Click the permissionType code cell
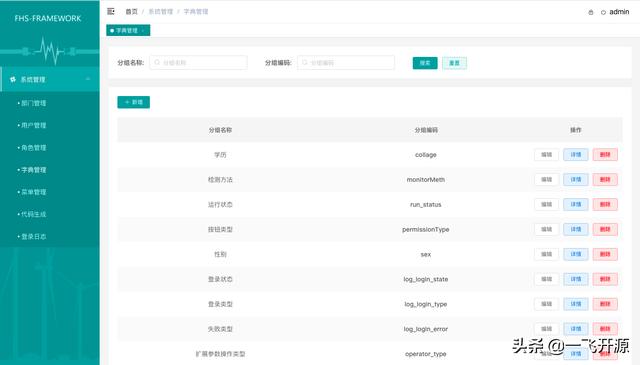 [x=426, y=229]
